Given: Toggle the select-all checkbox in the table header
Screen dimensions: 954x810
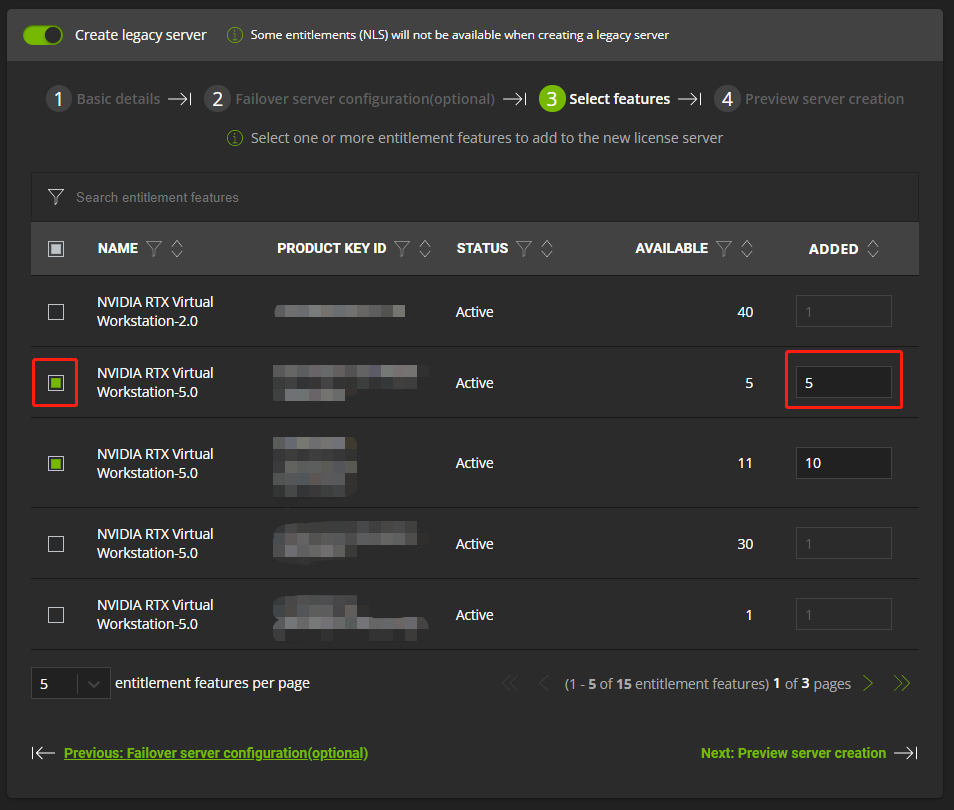Looking at the screenshot, I should click(56, 249).
